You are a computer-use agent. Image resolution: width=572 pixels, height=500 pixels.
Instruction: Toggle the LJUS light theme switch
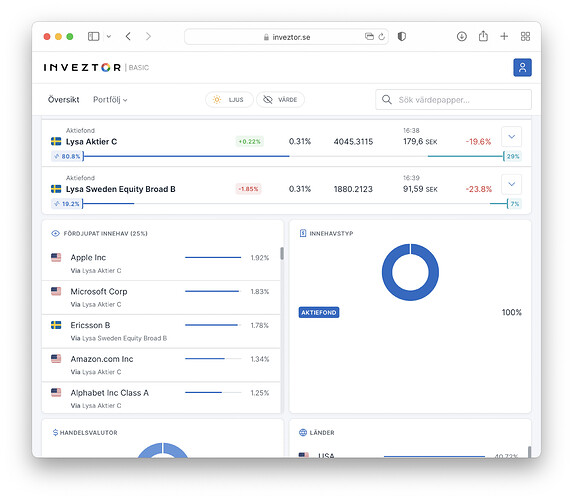(x=229, y=100)
